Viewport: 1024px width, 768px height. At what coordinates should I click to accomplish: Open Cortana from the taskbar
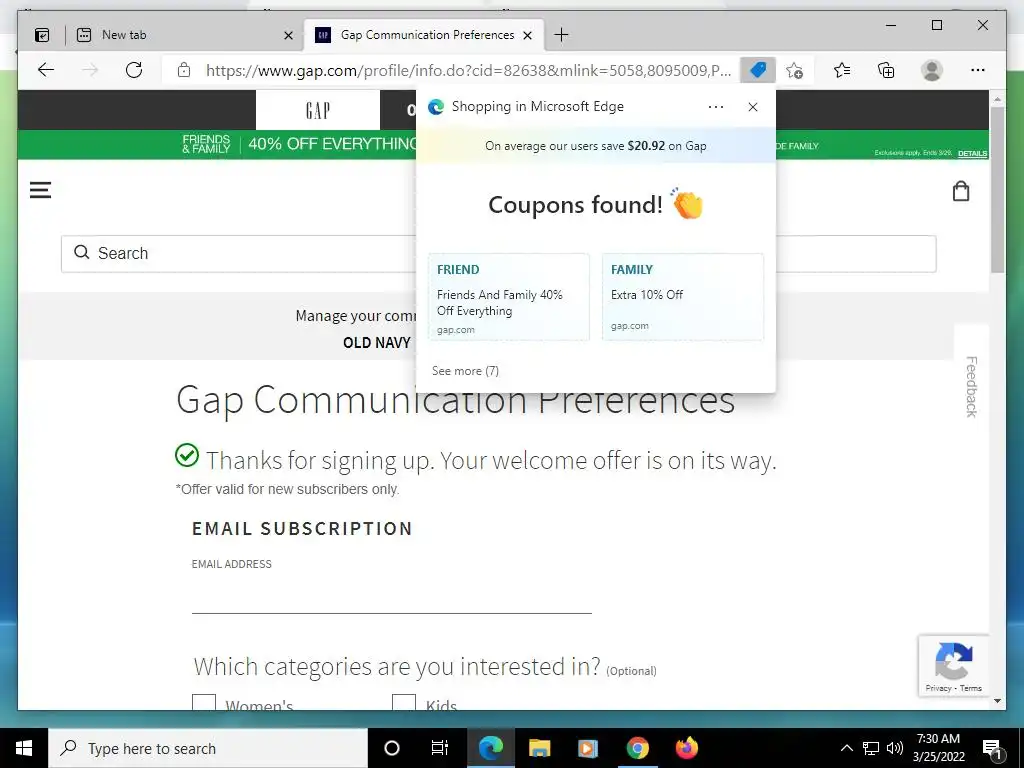pyautogui.click(x=392, y=748)
